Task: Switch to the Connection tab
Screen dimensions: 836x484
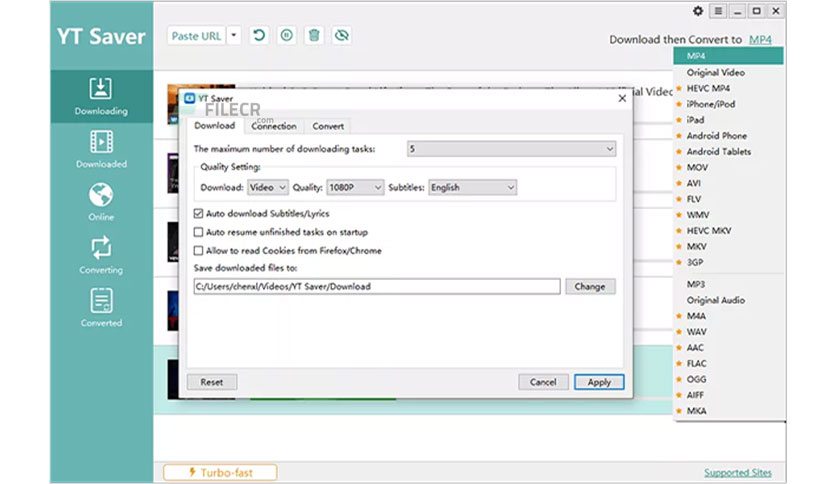Action: tap(274, 126)
